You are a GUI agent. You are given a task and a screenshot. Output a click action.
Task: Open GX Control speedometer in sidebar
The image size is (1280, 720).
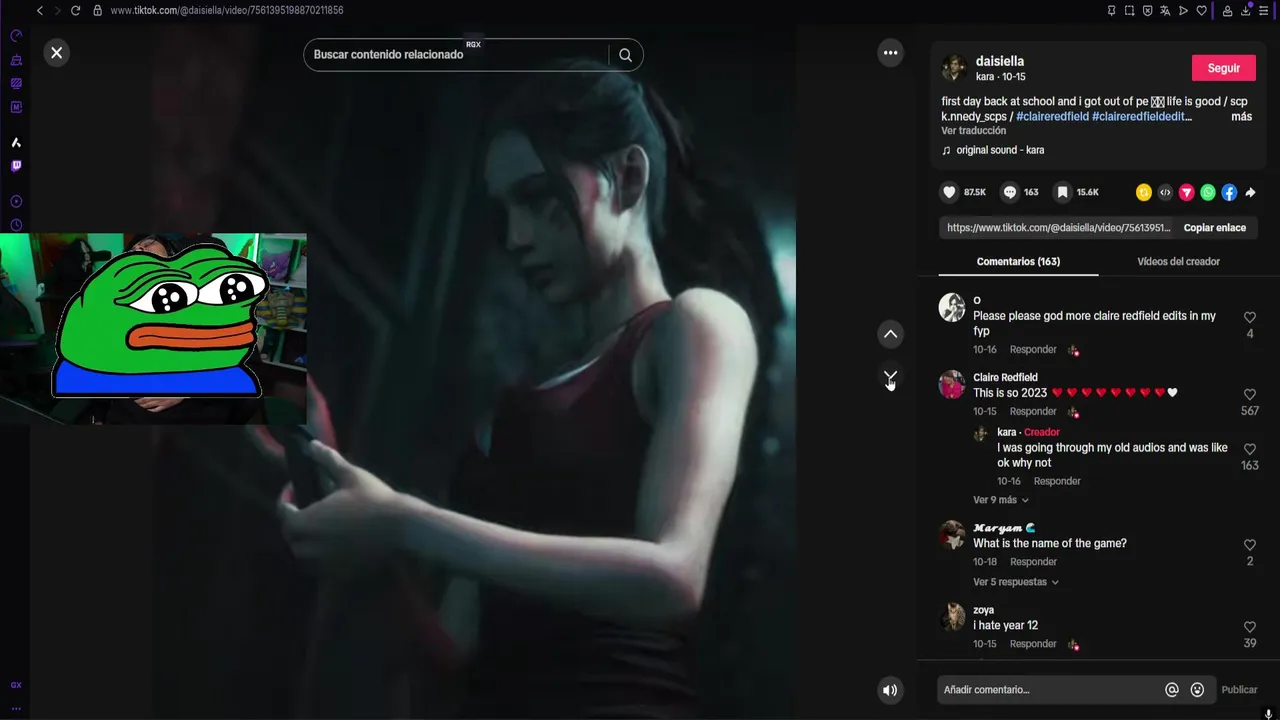(16, 35)
